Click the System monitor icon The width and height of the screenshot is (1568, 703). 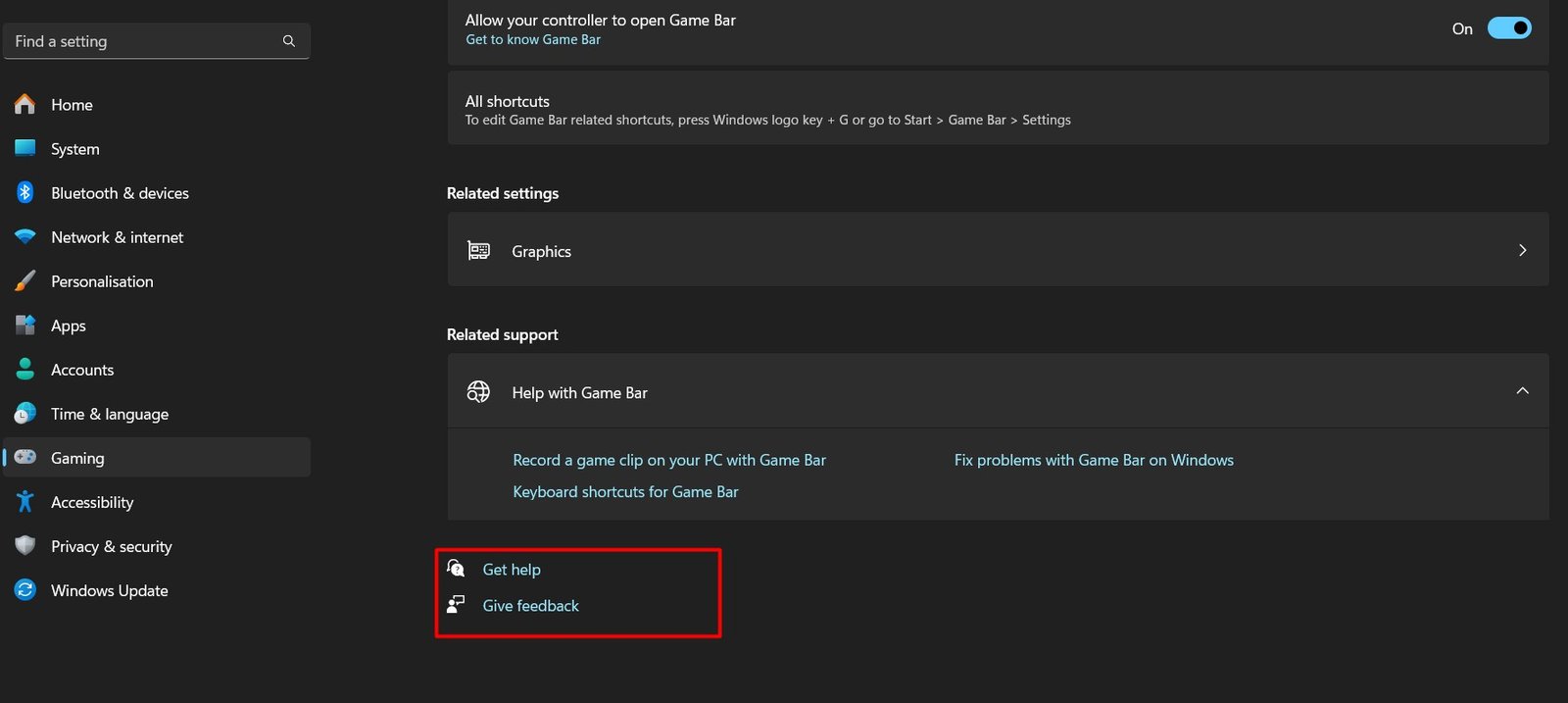(x=25, y=148)
